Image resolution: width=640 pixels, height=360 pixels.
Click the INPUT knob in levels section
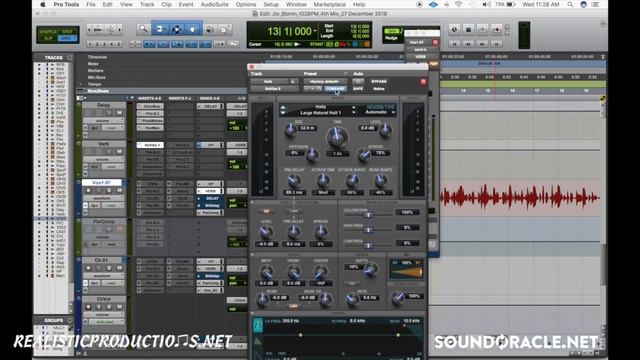pyautogui.click(x=267, y=272)
